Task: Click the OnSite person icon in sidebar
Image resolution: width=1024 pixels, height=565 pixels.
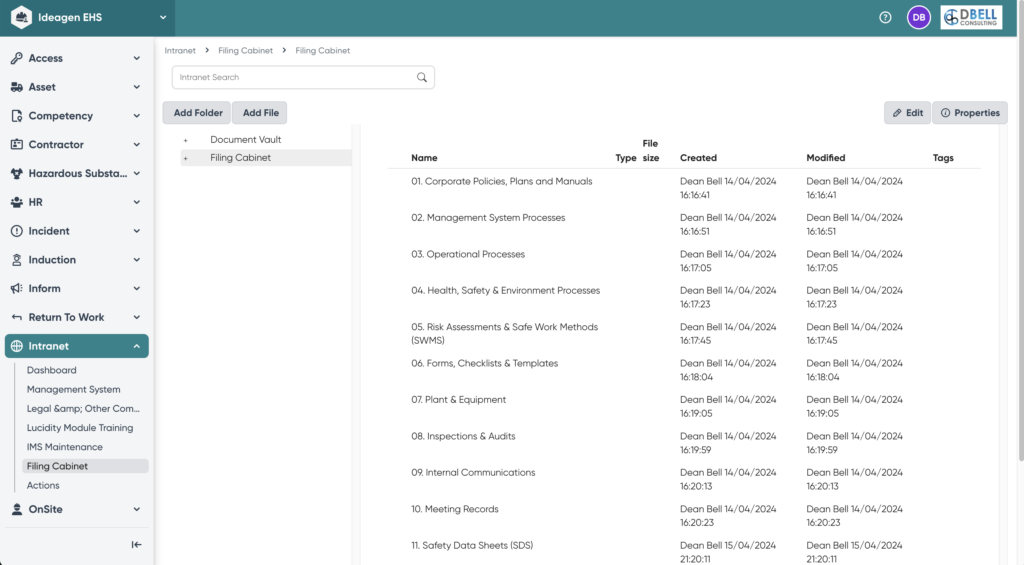Action: [x=16, y=509]
